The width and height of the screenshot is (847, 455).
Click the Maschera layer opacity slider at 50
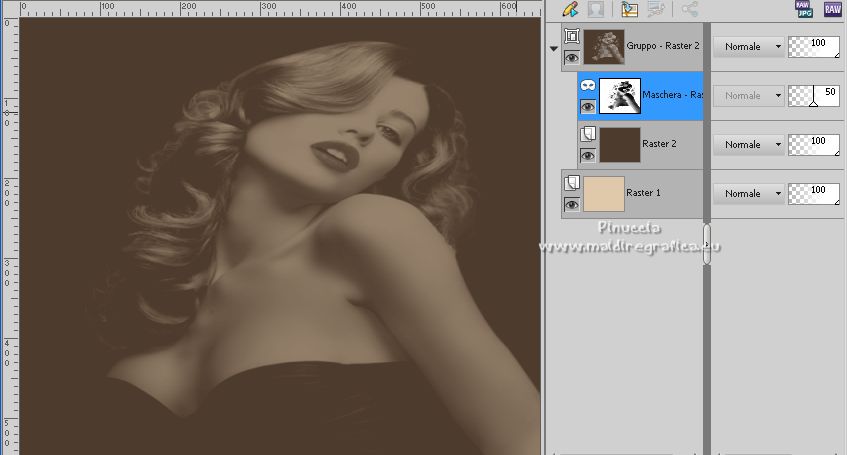[x=813, y=96]
